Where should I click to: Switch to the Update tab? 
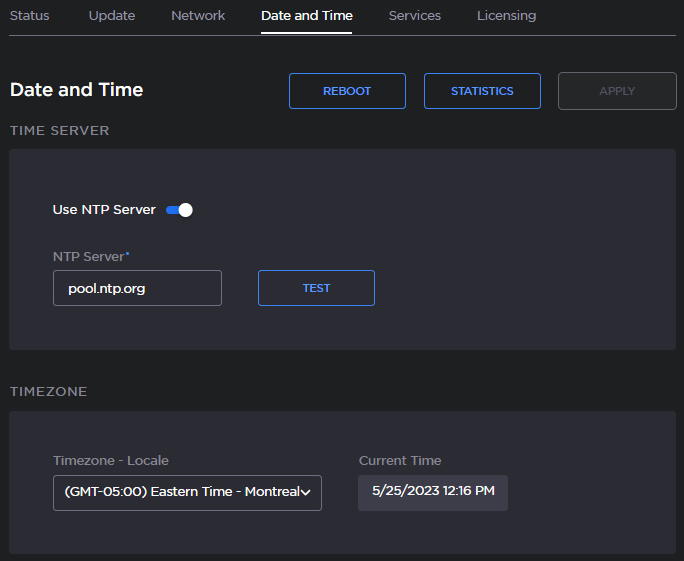(x=111, y=16)
